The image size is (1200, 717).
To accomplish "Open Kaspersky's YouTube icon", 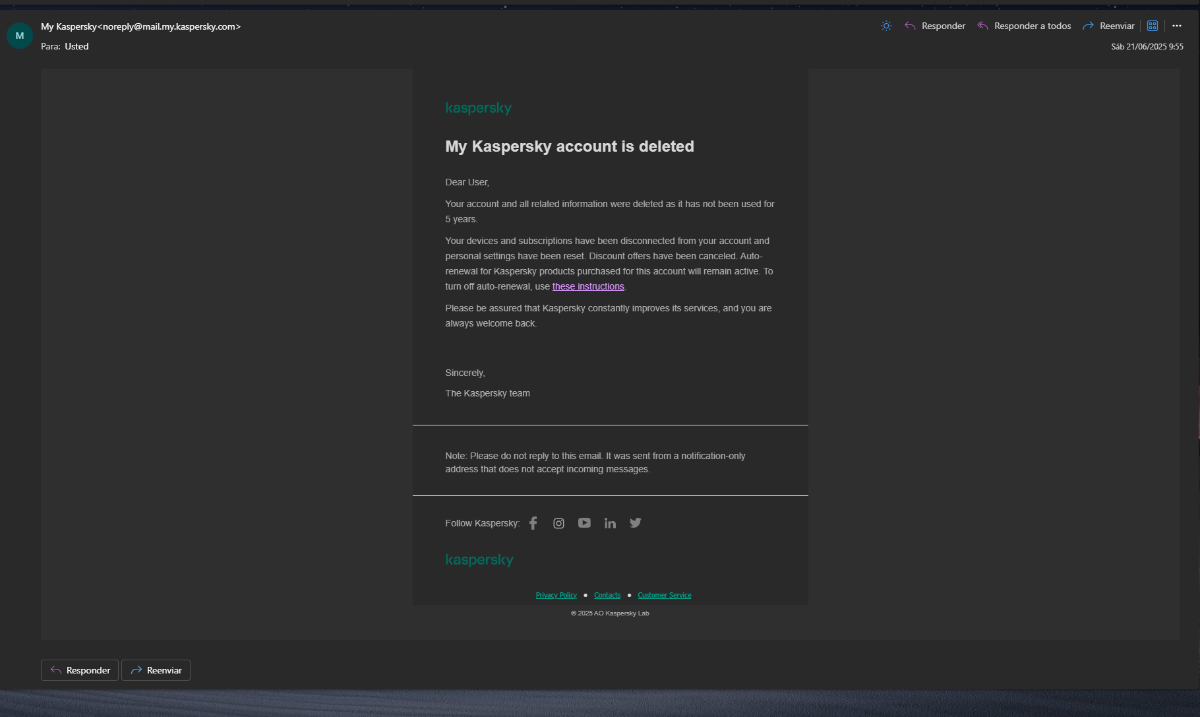I will (x=584, y=523).
